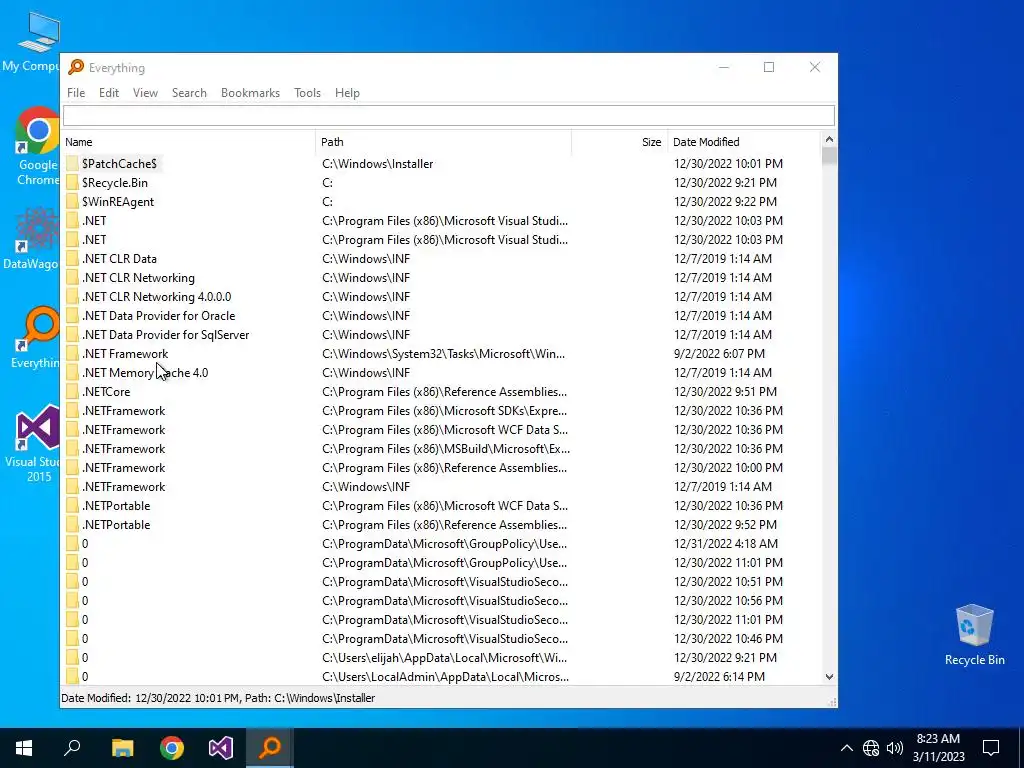The width and height of the screenshot is (1024, 768).
Task: Maximize the Everything window
Action: pyautogui.click(x=769, y=67)
